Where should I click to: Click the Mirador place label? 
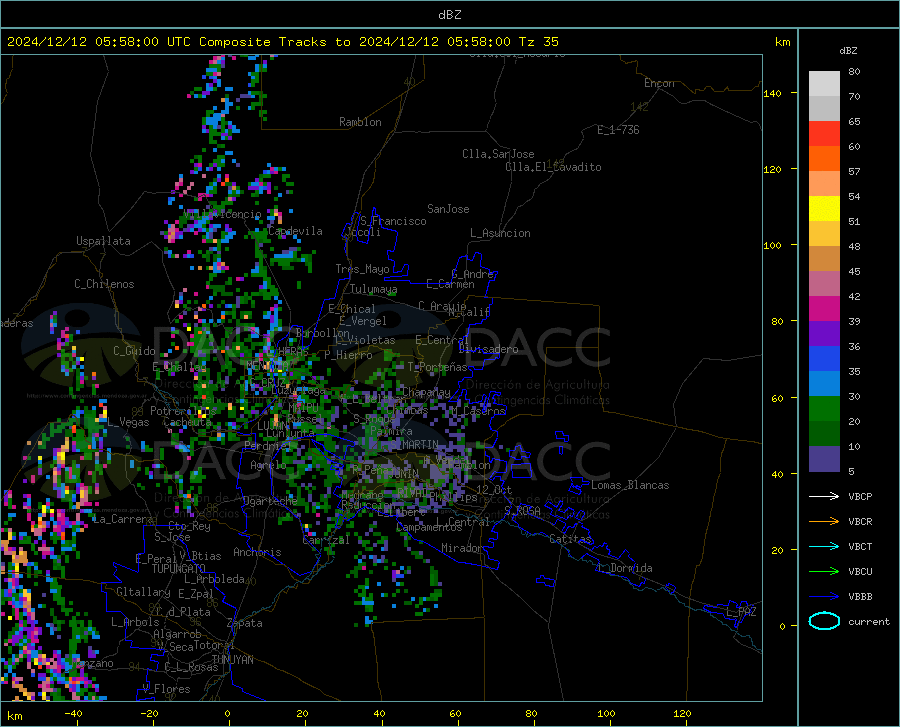click(461, 548)
